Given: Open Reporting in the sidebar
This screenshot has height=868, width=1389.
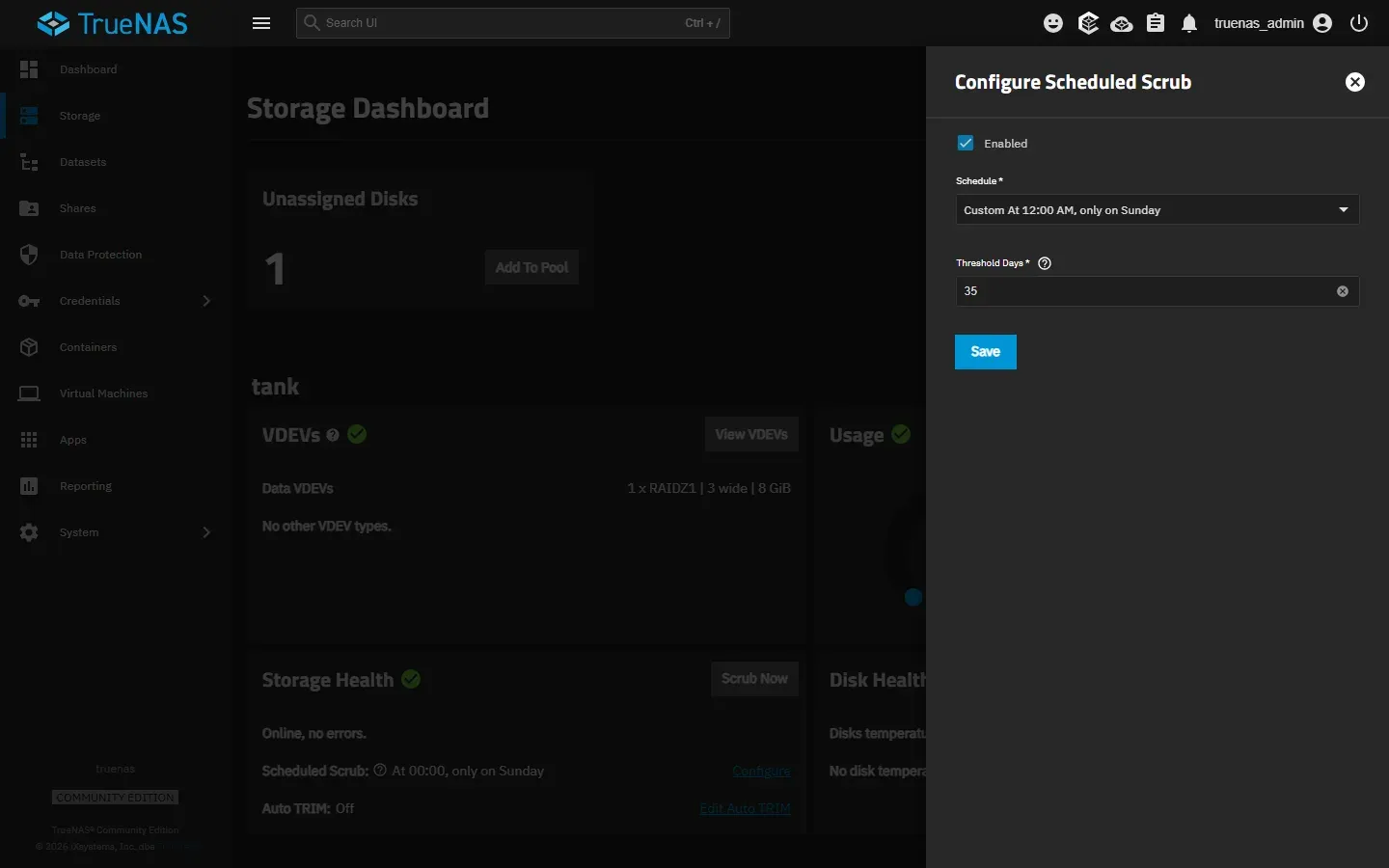Looking at the screenshot, I should click(x=116, y=486).
